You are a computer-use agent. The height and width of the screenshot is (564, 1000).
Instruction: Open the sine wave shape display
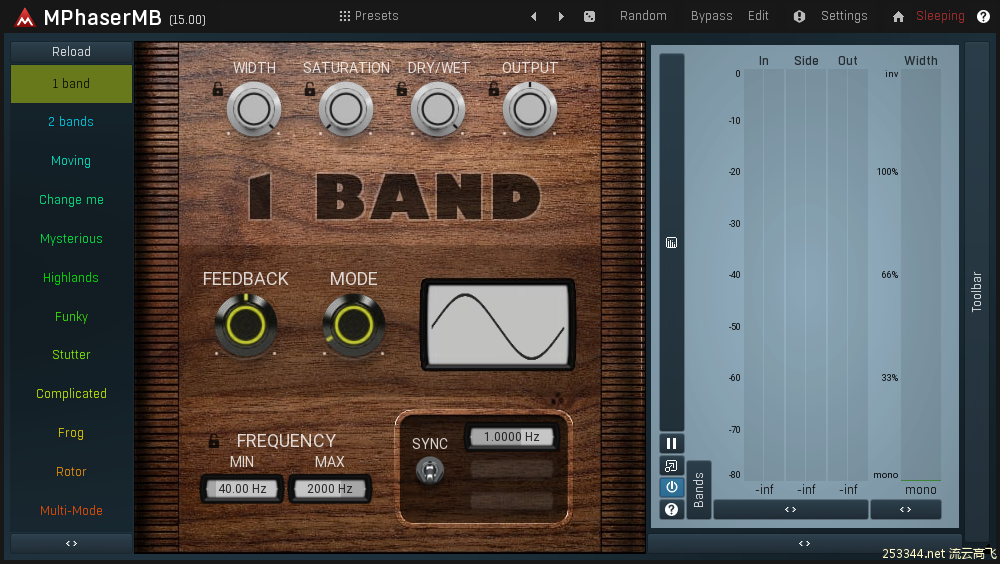498,325
